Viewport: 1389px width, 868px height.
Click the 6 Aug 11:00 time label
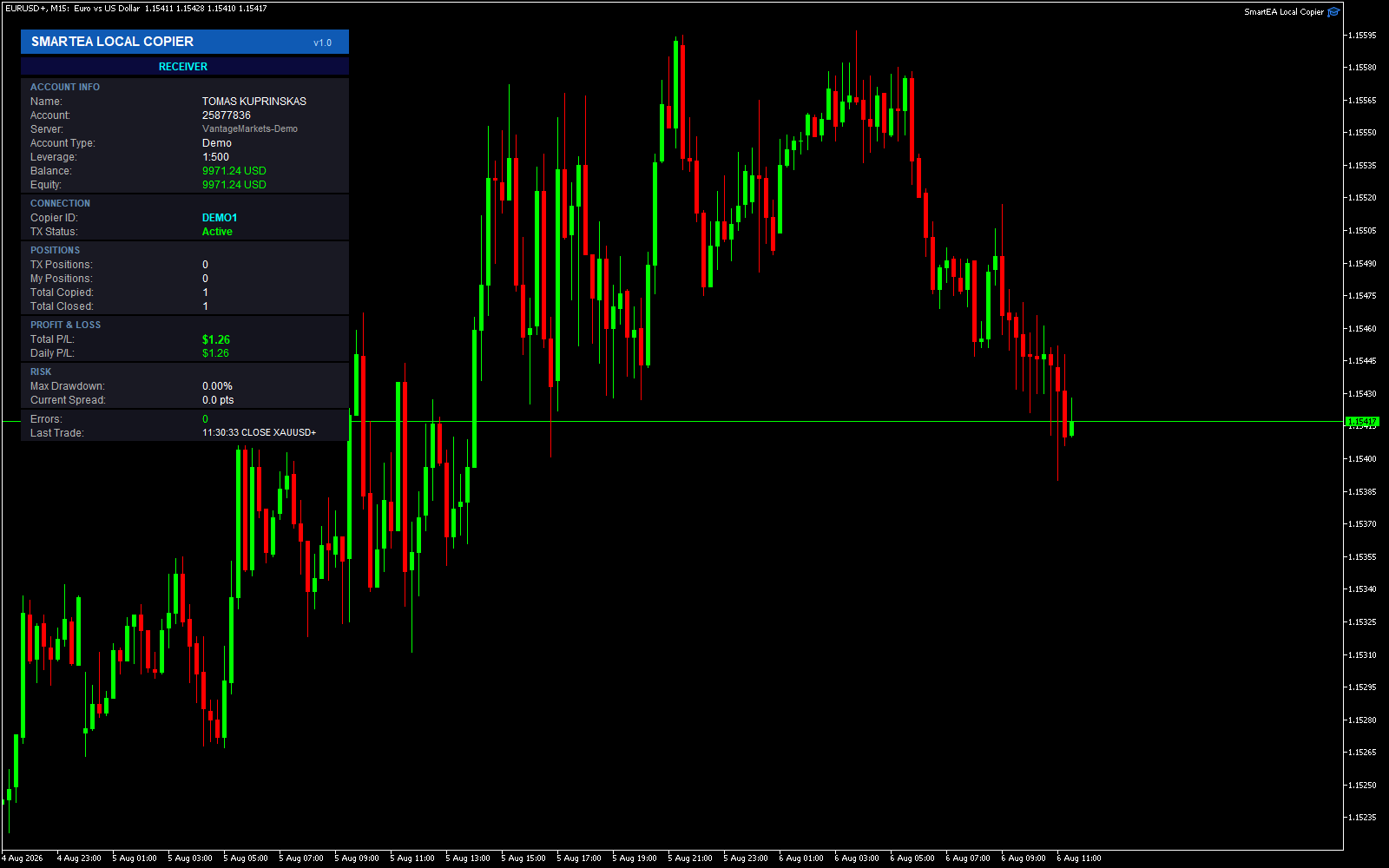[x=1079, y=858]
